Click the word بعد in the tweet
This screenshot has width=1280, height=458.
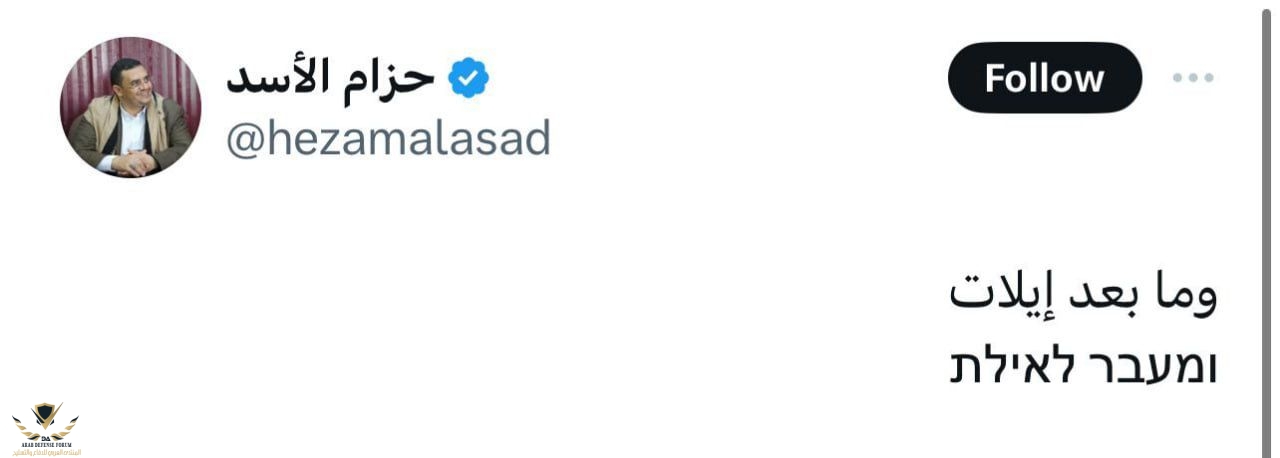pyautogui.click(x=1100, y=295)
